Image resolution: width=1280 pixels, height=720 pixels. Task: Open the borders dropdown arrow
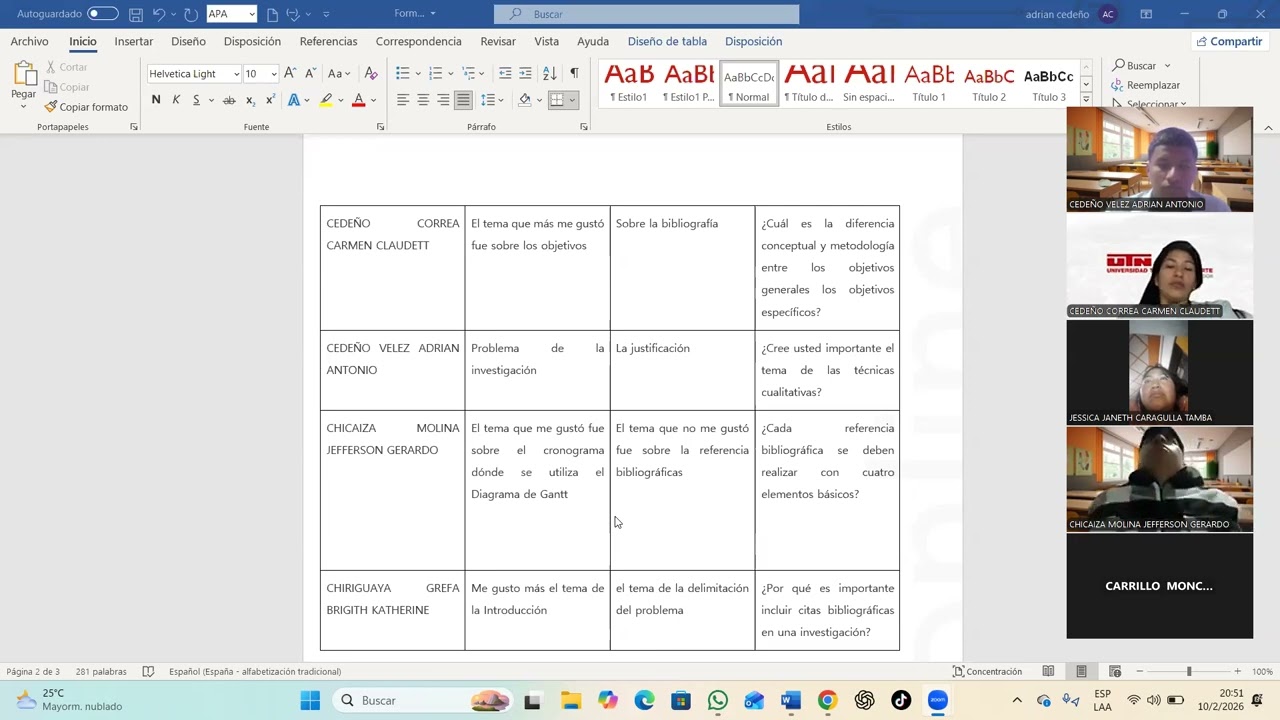click(572, 100)
